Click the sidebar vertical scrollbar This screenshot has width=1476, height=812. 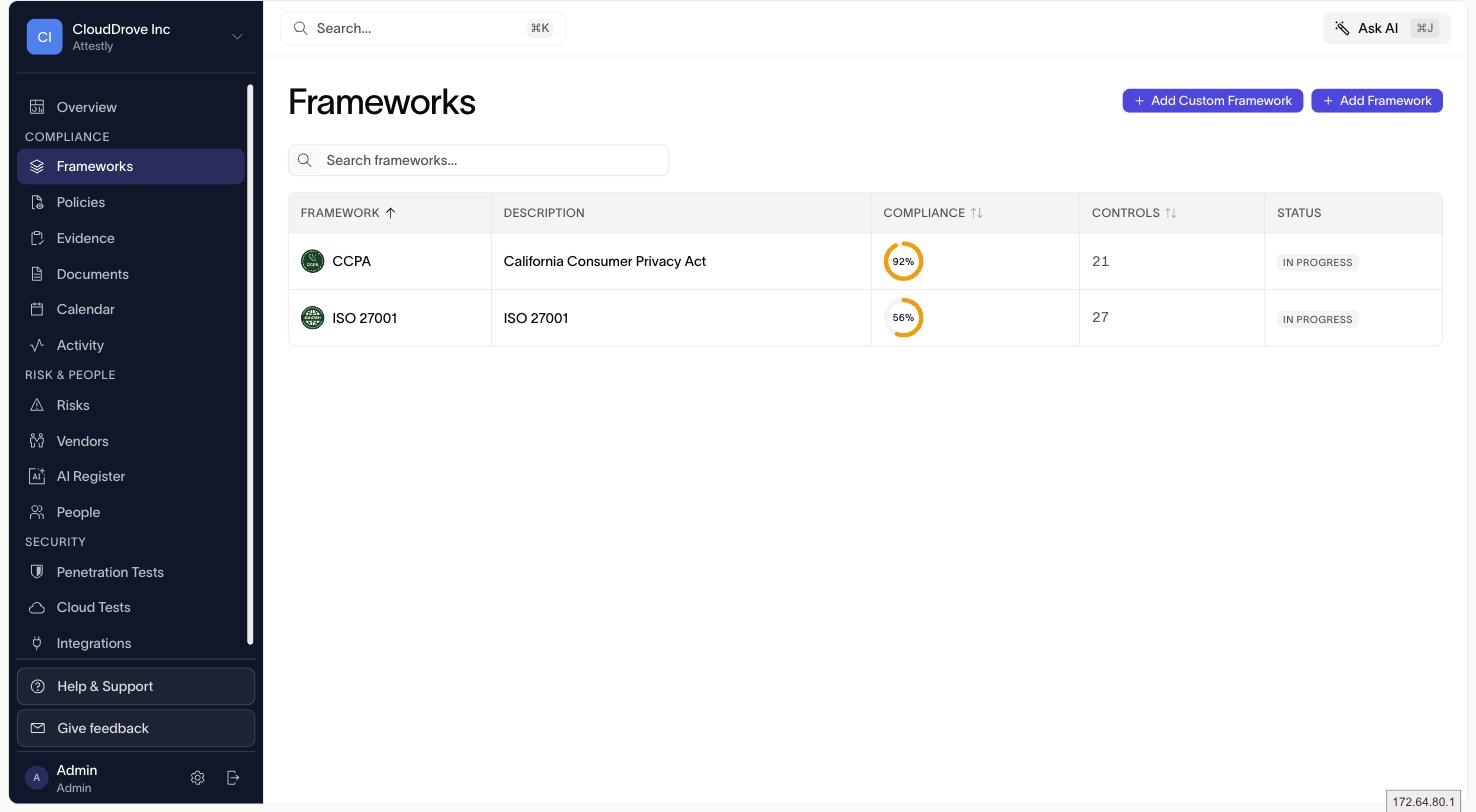tap(250, 365)
